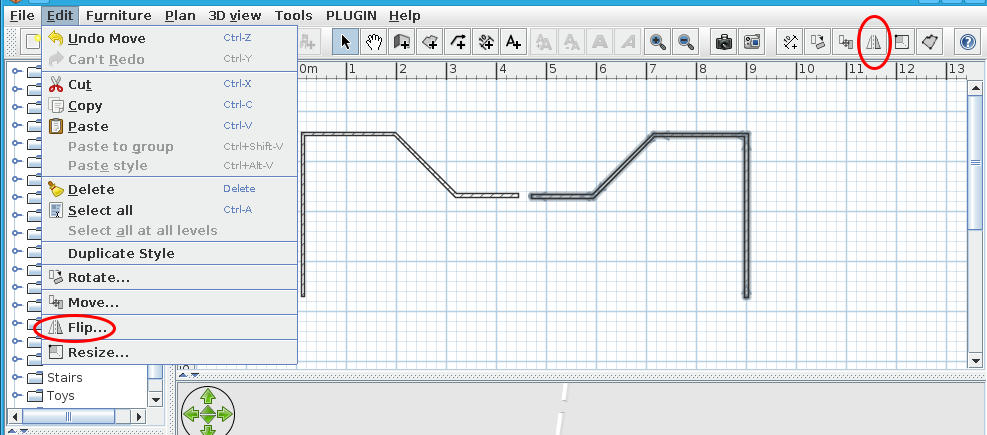Click the selected right-side wall in plan
The image size is (987, 435).
(x=747, y=214)
